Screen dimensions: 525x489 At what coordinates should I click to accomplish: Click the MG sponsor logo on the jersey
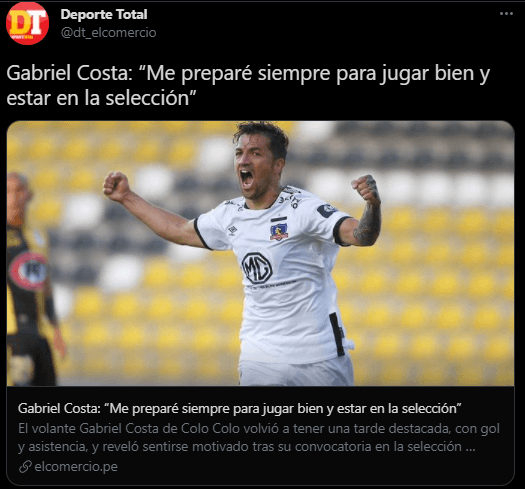(257, 268)
